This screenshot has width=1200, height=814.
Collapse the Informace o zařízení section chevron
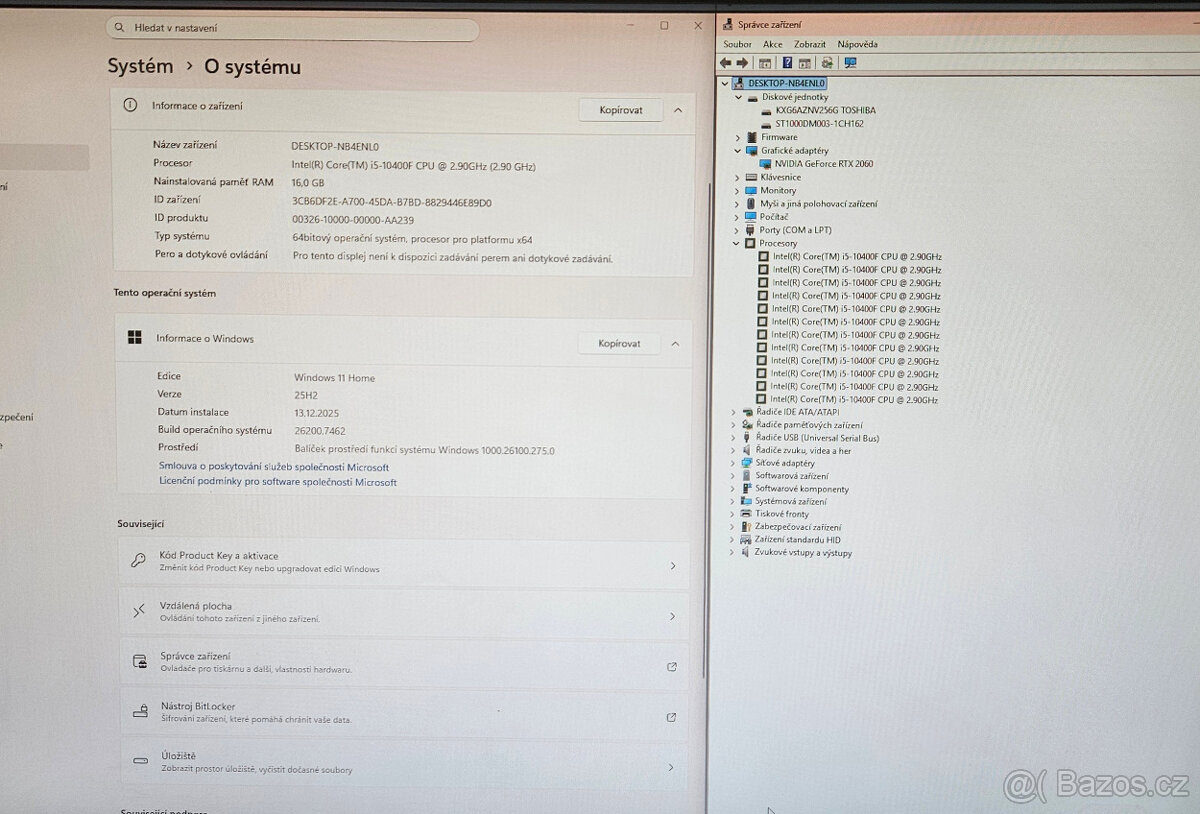678,110
